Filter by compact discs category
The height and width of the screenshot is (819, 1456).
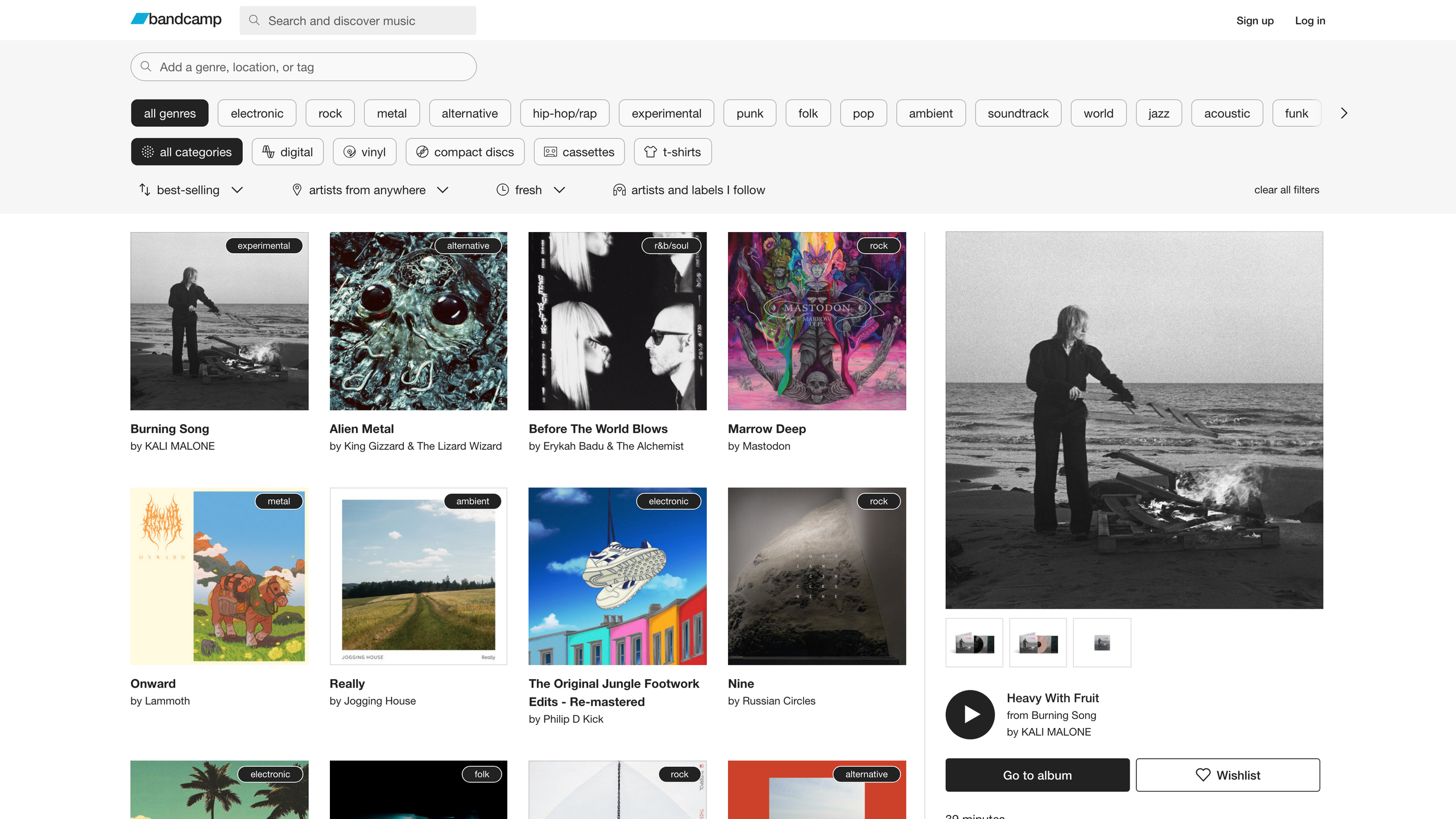click(465, 152)
